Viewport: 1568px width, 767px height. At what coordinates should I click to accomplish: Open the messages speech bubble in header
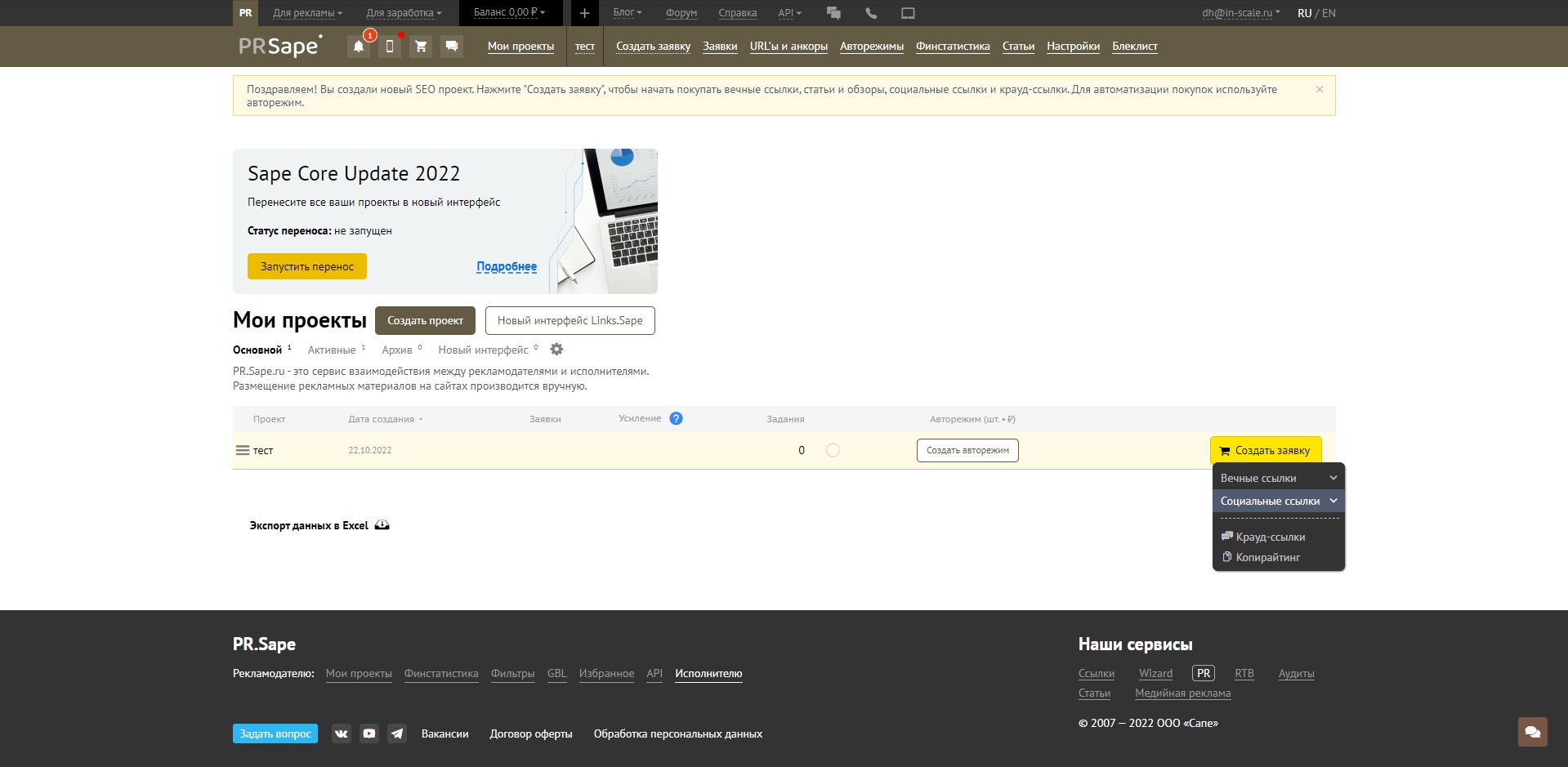coord(452,47)
